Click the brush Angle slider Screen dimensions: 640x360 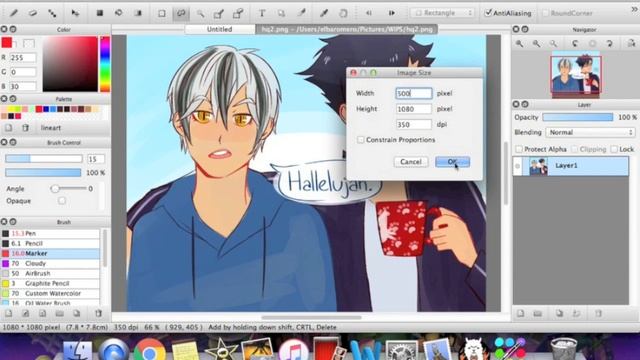click(x=69, y=189)
